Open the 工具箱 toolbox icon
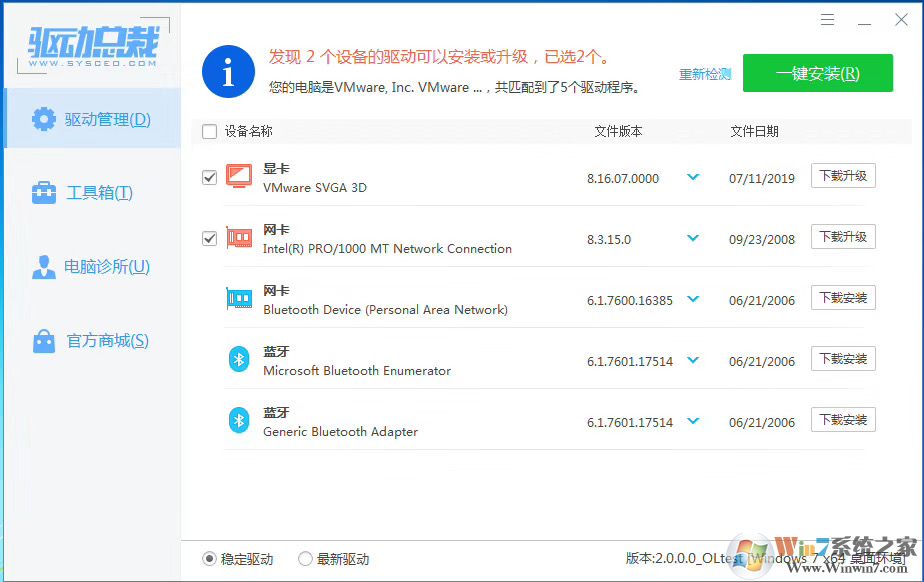Viewport: 924px width, 582px height. coord(44,192)
